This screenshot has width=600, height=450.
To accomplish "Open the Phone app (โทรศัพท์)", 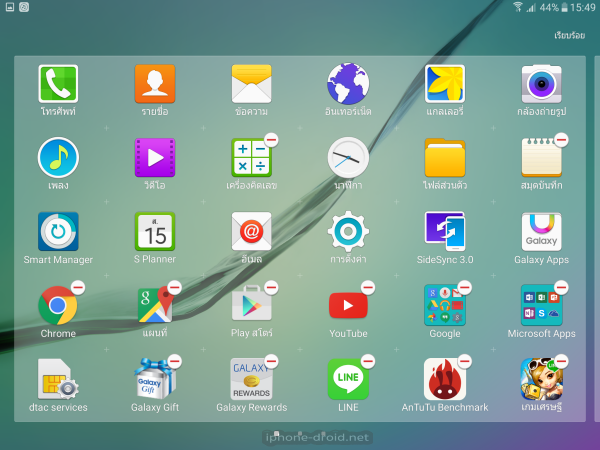I will pos(58,84).
